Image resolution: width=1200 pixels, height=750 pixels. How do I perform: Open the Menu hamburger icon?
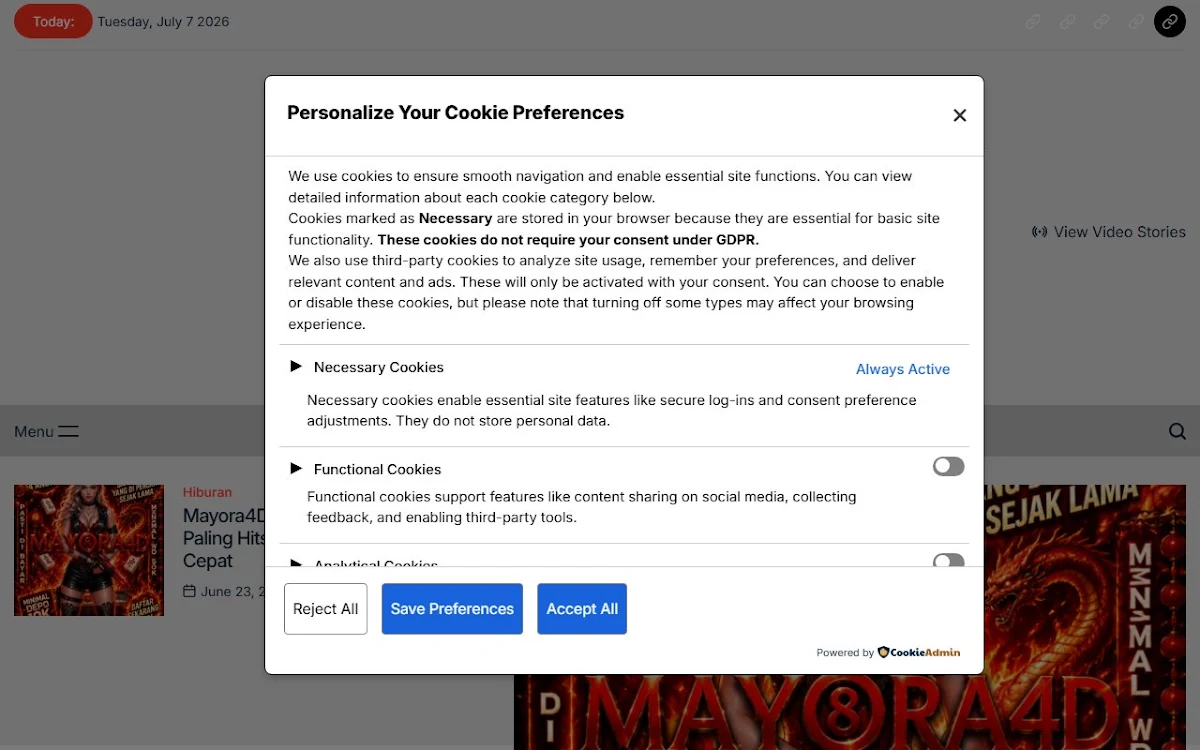[68, 432]
